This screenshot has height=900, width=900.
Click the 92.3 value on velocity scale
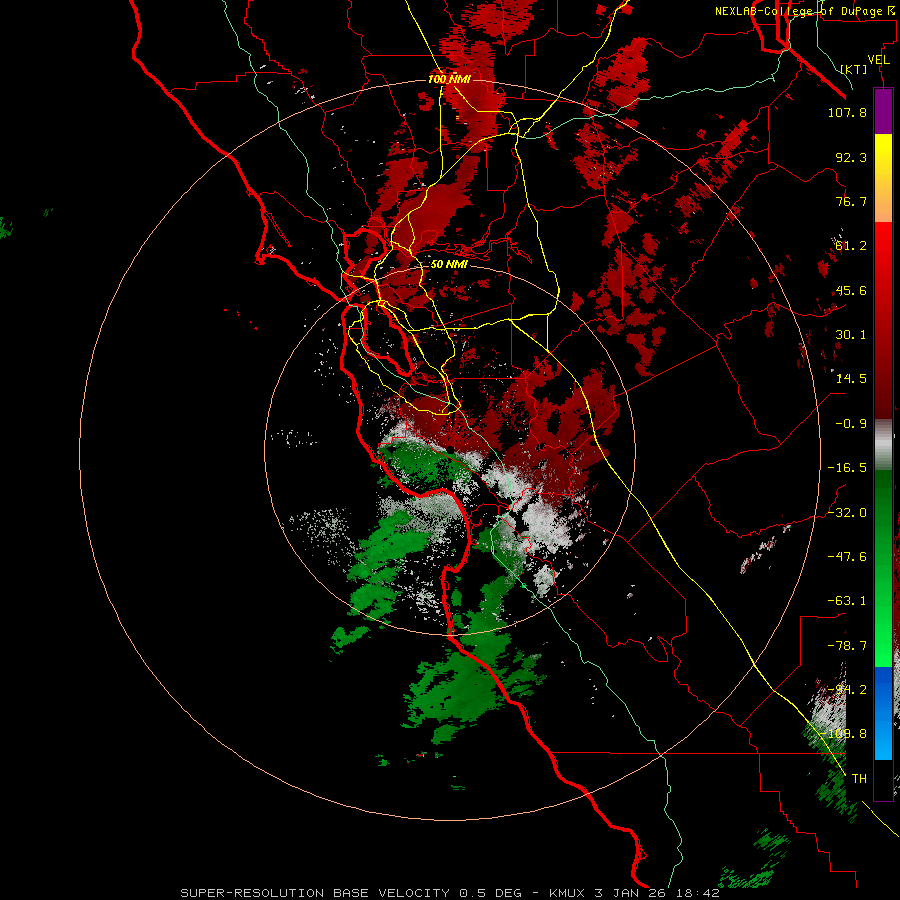point(851,157)
